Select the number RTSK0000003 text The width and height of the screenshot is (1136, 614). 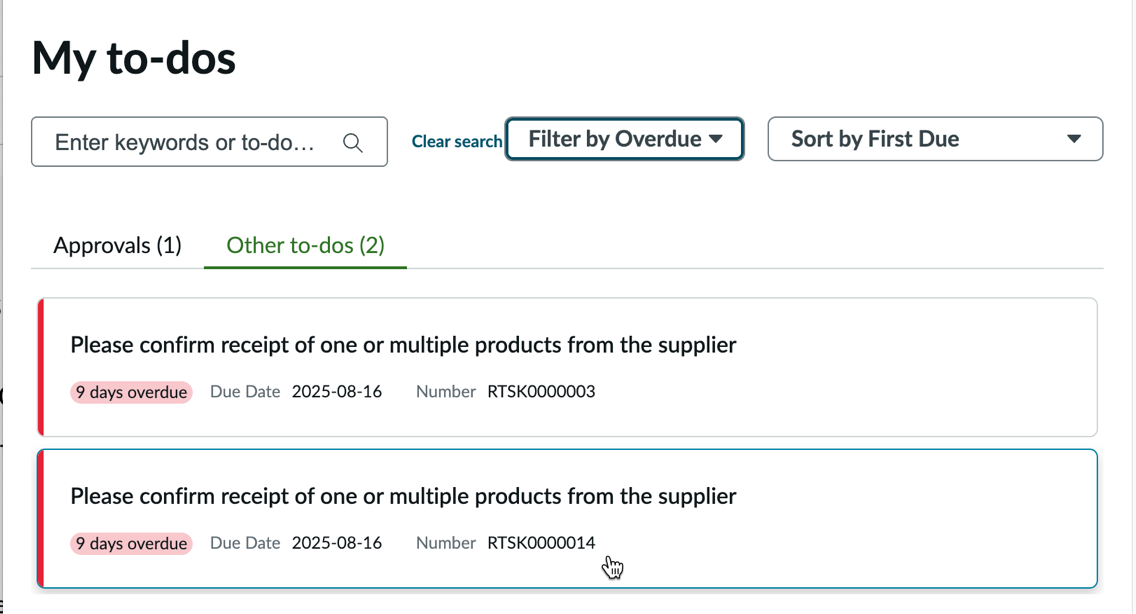[x=541, y=391]
